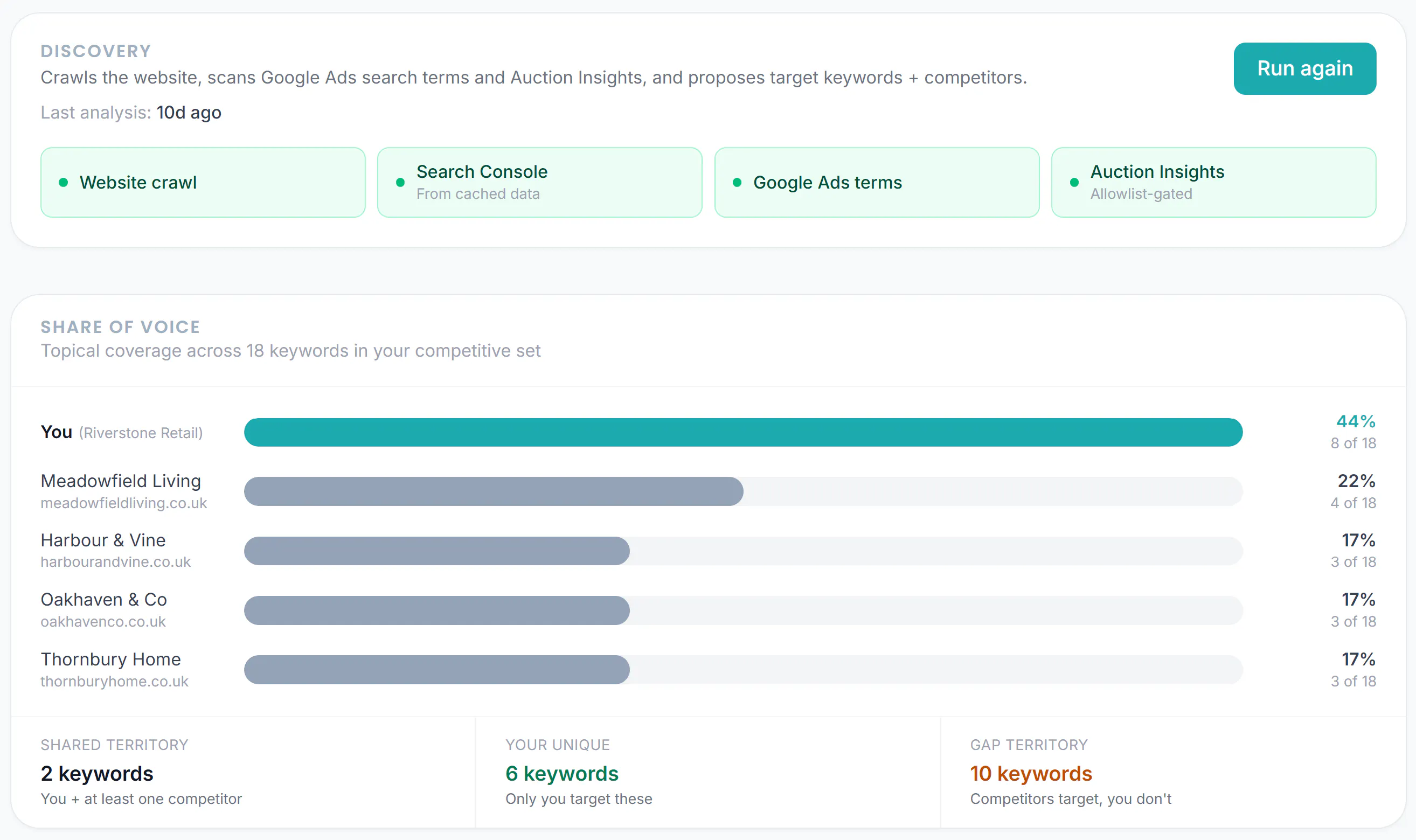Click the green status dot for Google Ads terms
Image resolution: width=1416 pixels, height=840 pixels.
coord(737,182)
